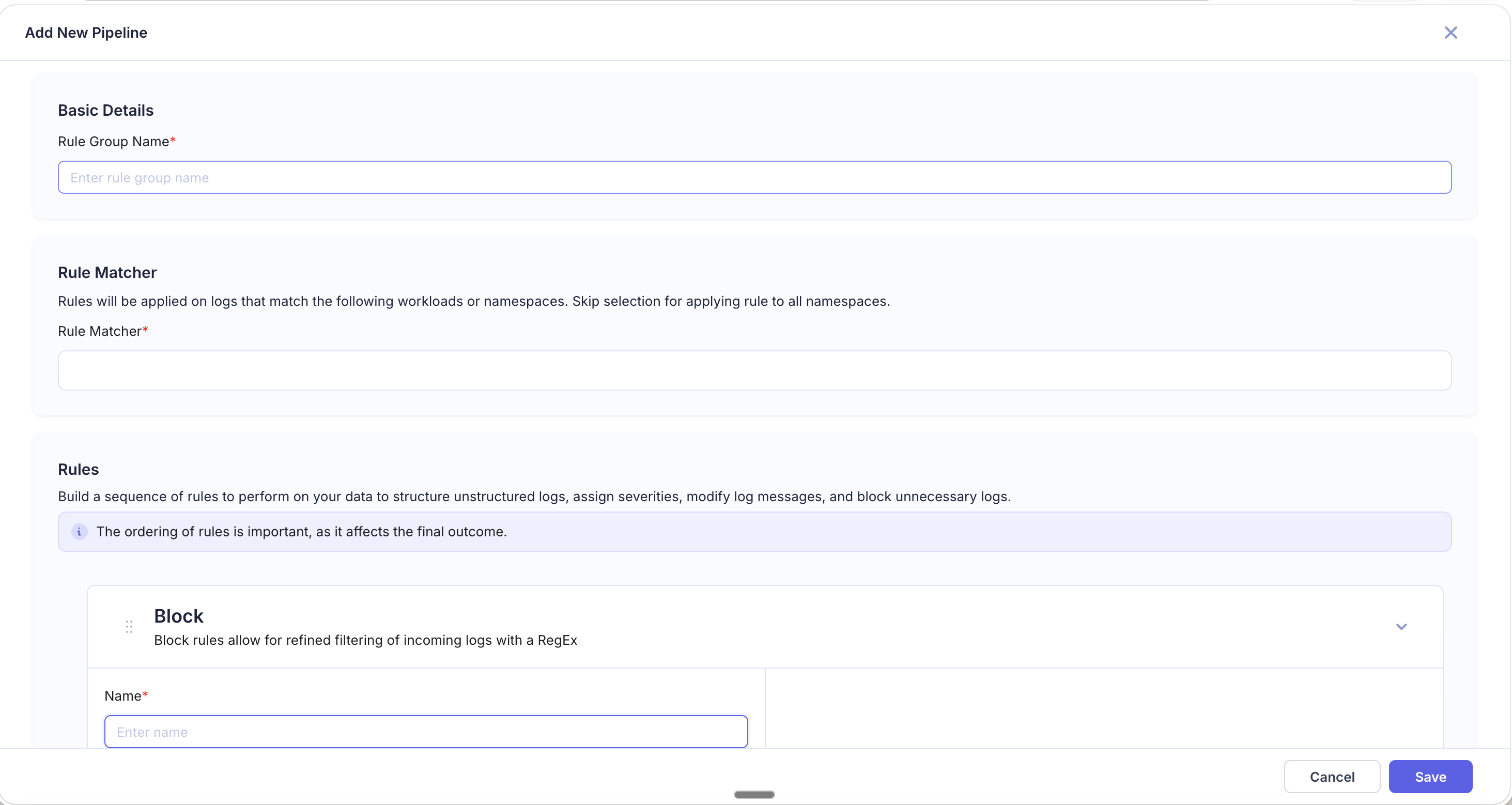Click the bottom horizontal scroll handle
Screen dimensions: 1512x805
754,795
